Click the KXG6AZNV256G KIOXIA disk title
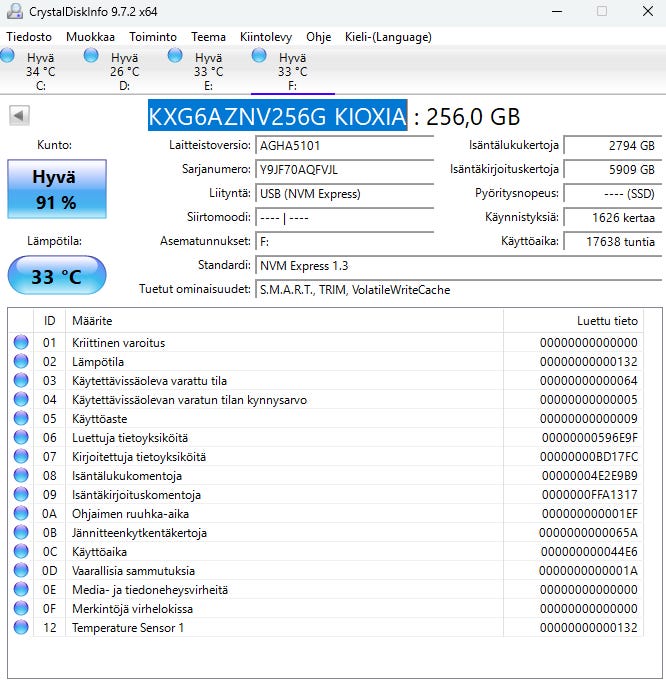The height and width of the screenshot is (683, 666). tap(277, 116)
